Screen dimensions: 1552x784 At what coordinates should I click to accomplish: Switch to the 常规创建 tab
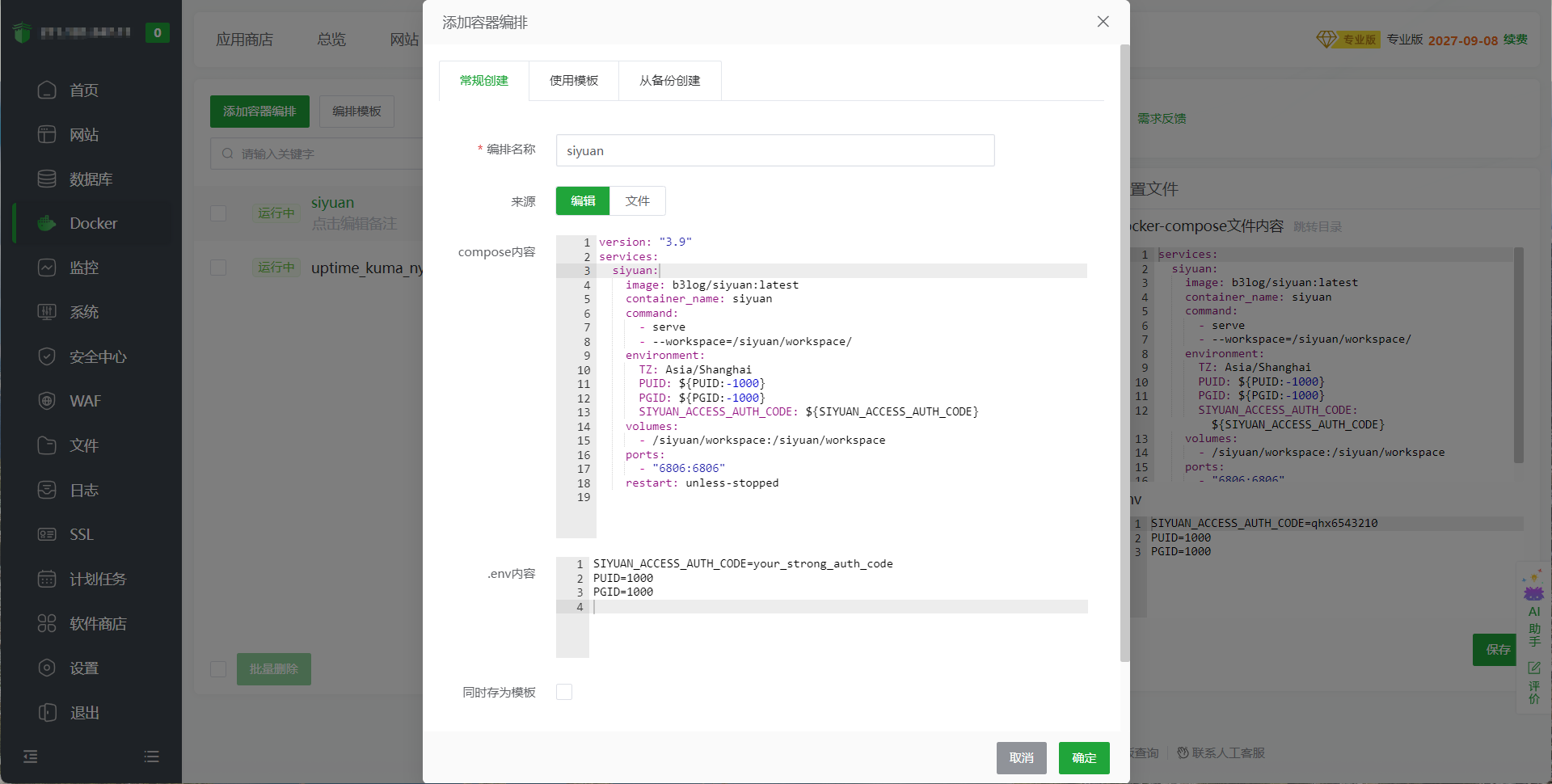484,81
